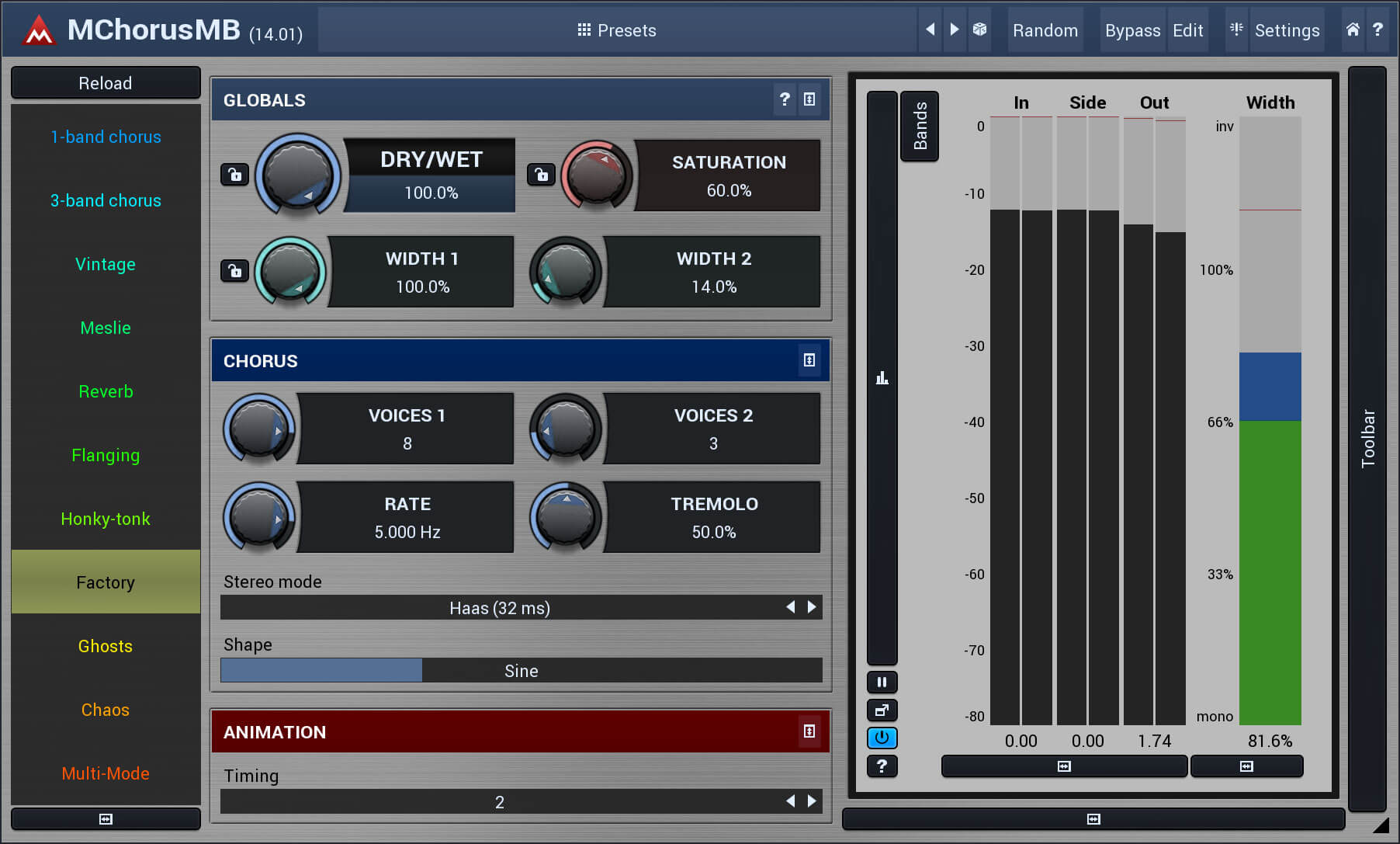The image size is (1400, 844).
Task: Toggle the Width 1 lock icon
Action: 234,271
